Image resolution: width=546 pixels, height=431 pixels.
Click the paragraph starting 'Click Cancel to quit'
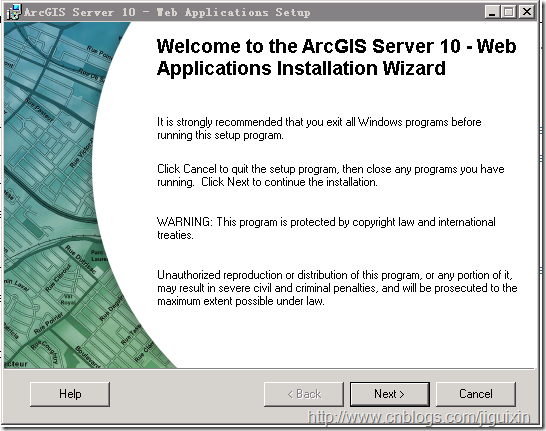point(330,175)
